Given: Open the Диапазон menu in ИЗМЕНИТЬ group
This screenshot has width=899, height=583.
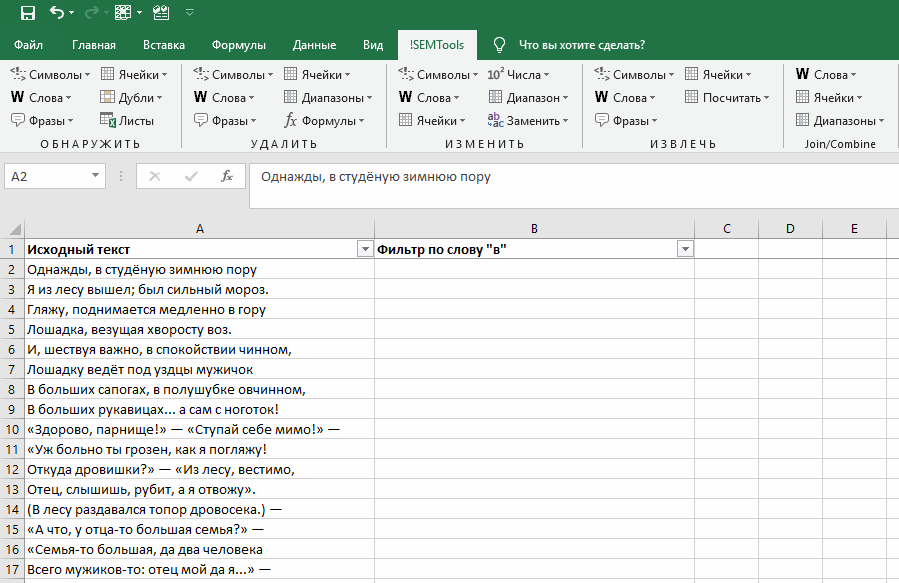Looking at the screenshot, I should coord(529,97).
